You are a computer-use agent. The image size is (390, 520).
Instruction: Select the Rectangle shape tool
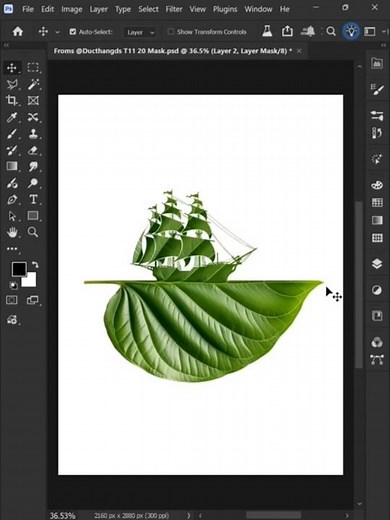[x=33, y=216]
